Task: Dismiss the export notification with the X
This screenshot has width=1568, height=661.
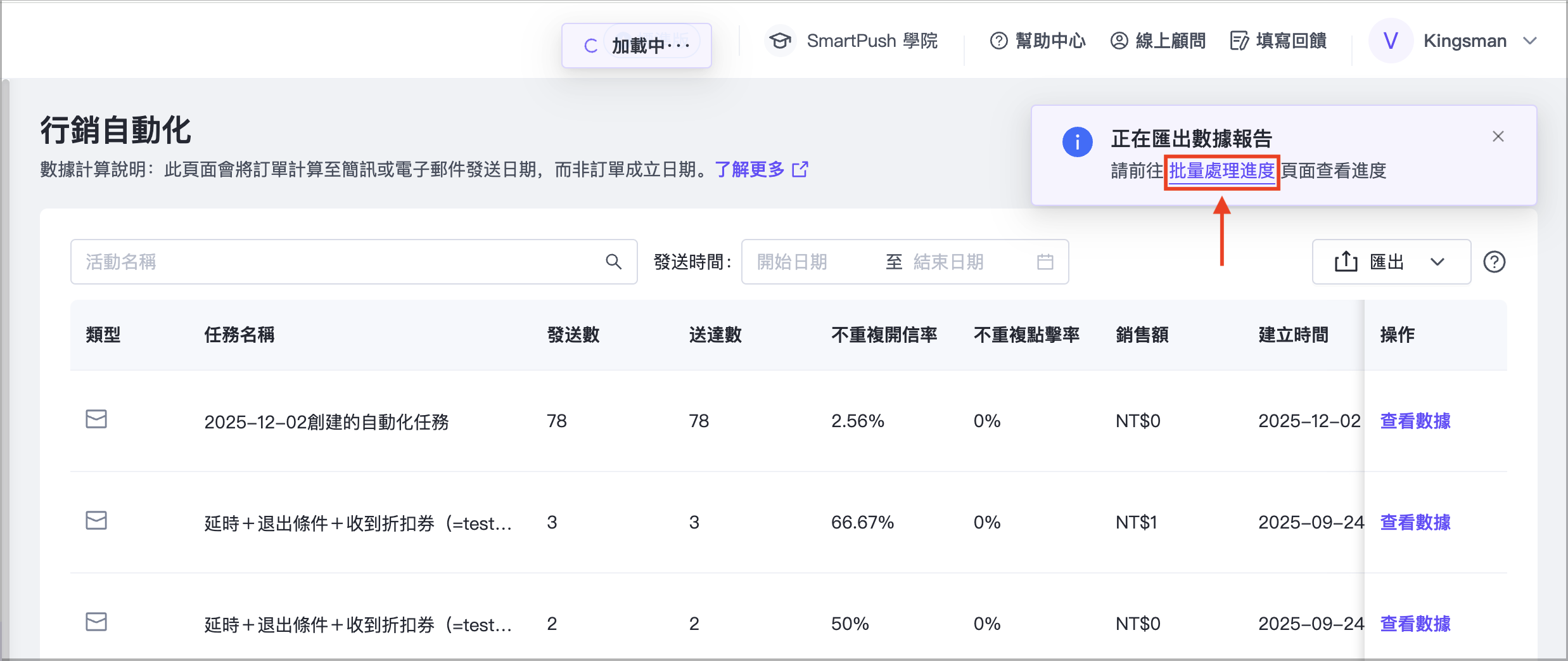Action: pyautogui.click(x=1499, y=136)
